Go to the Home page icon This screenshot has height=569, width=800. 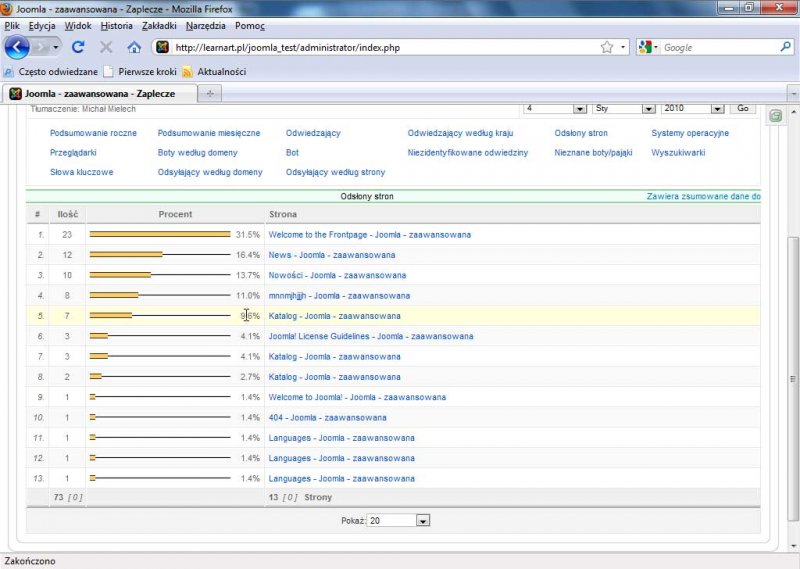coord(134,47)
